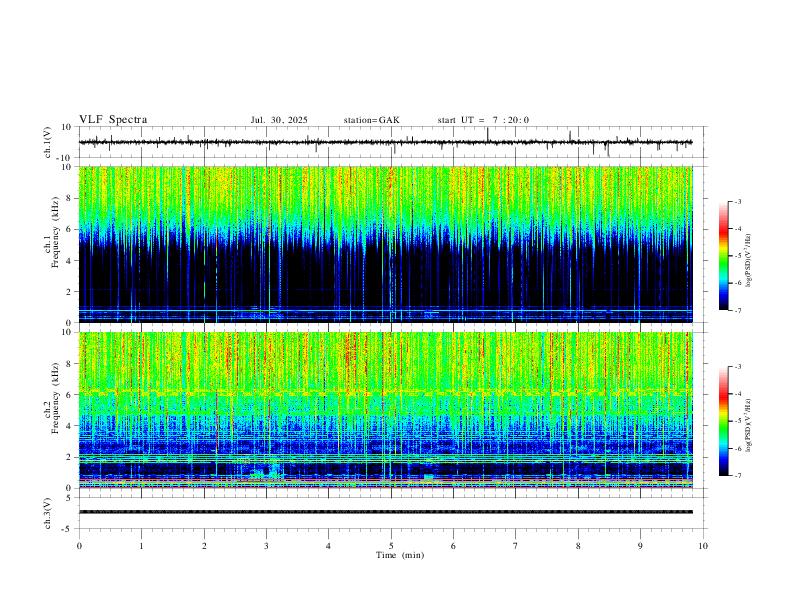Click the ch.1 spectrogram panel
Image resolution: width=792 pixels, height=612 pixels.
(x=386, y=244)
